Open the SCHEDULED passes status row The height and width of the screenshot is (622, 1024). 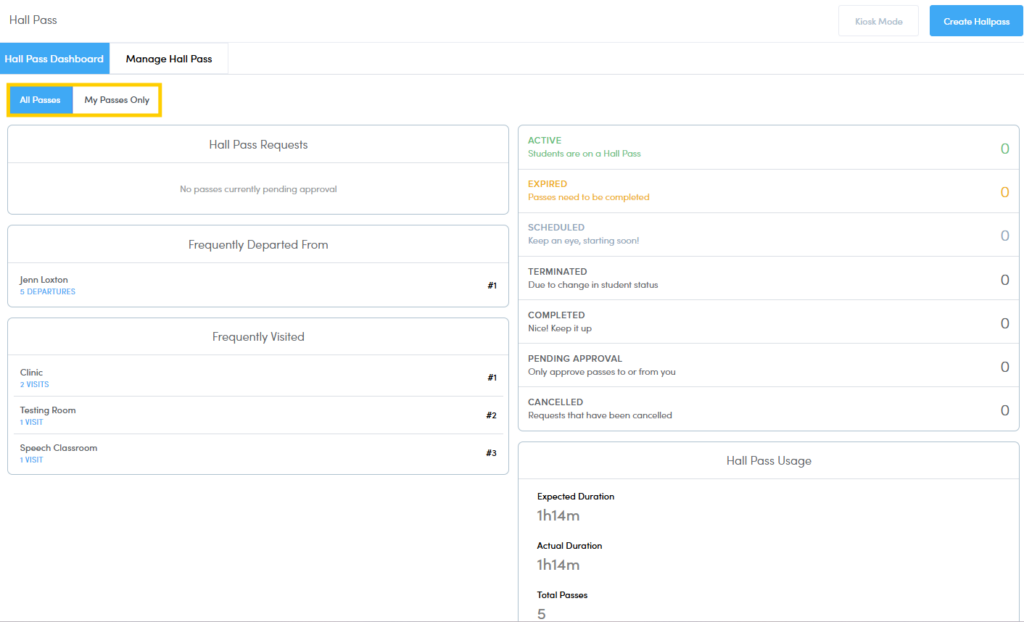[x=768, y=235]
